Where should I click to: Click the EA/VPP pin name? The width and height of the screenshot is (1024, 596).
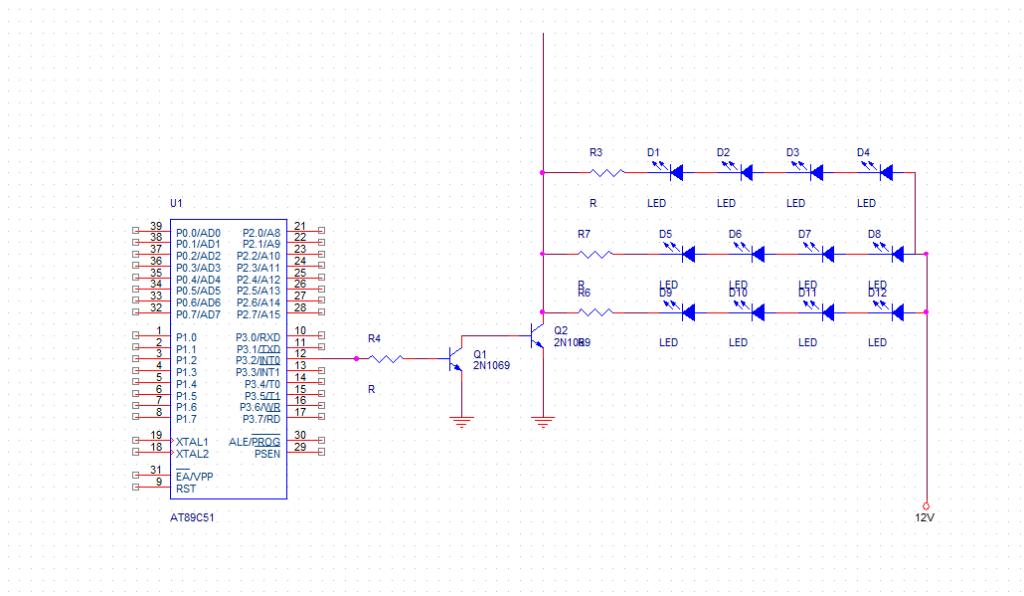click(195, 477)
